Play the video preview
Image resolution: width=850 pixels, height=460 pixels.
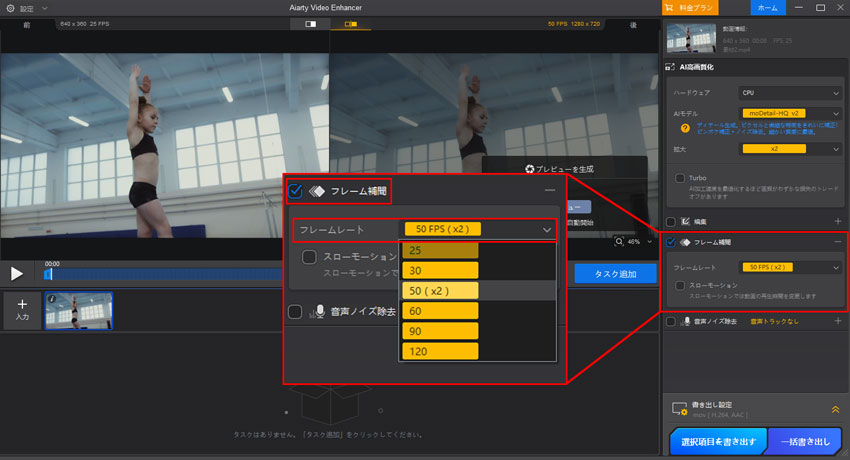click(17, 274)
